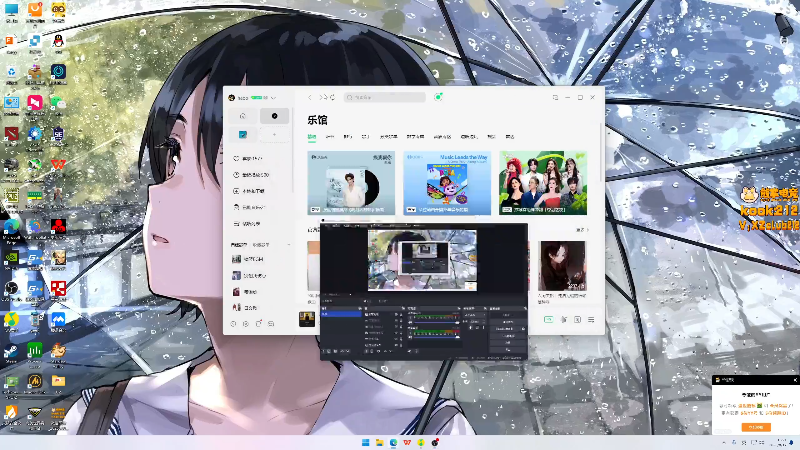Screen dimensions: 800x450
Task: Click the sidebar bottom icon with red dot
Action: [x=259, y=323]
